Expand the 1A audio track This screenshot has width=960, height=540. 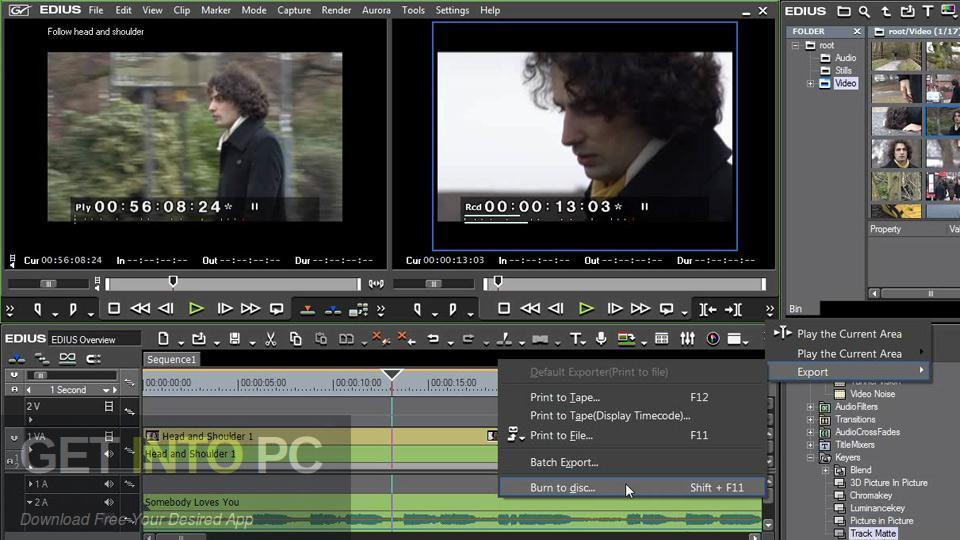[30, 484]
